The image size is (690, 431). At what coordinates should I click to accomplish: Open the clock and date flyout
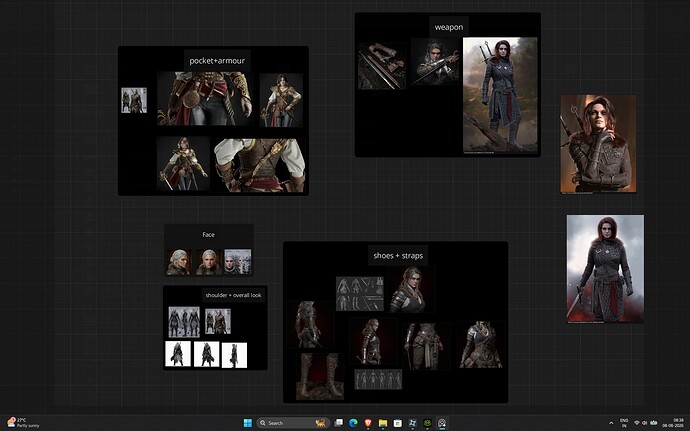coord(673,423)
